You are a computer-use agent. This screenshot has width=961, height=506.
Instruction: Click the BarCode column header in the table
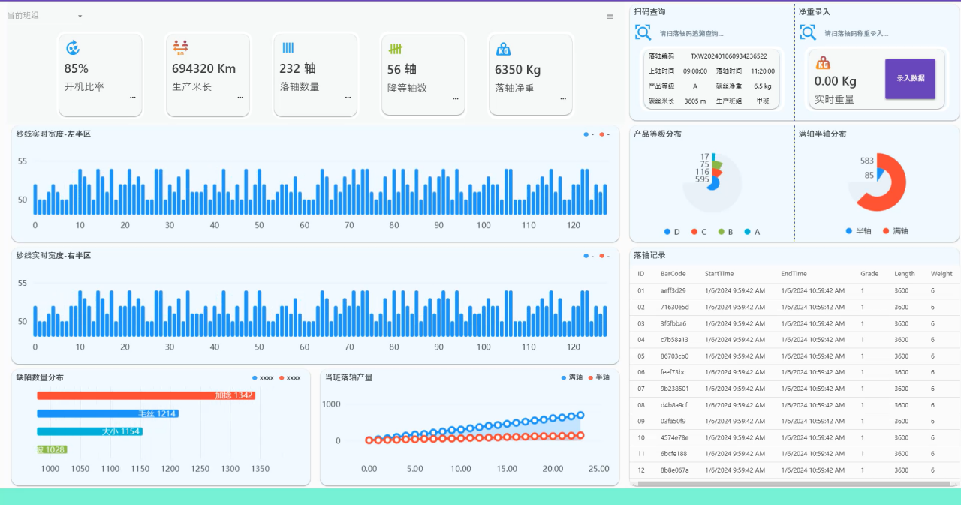672,273
